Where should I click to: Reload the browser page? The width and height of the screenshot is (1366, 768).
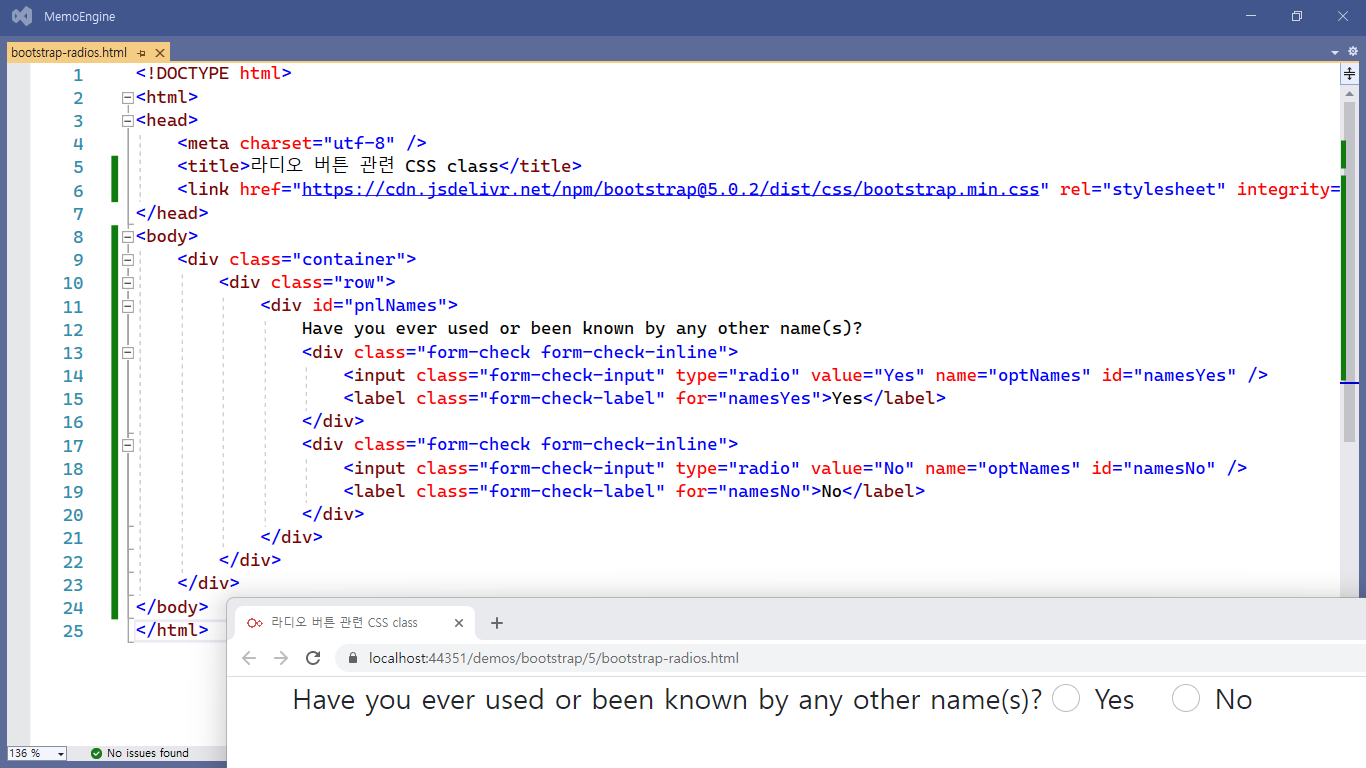313,658
